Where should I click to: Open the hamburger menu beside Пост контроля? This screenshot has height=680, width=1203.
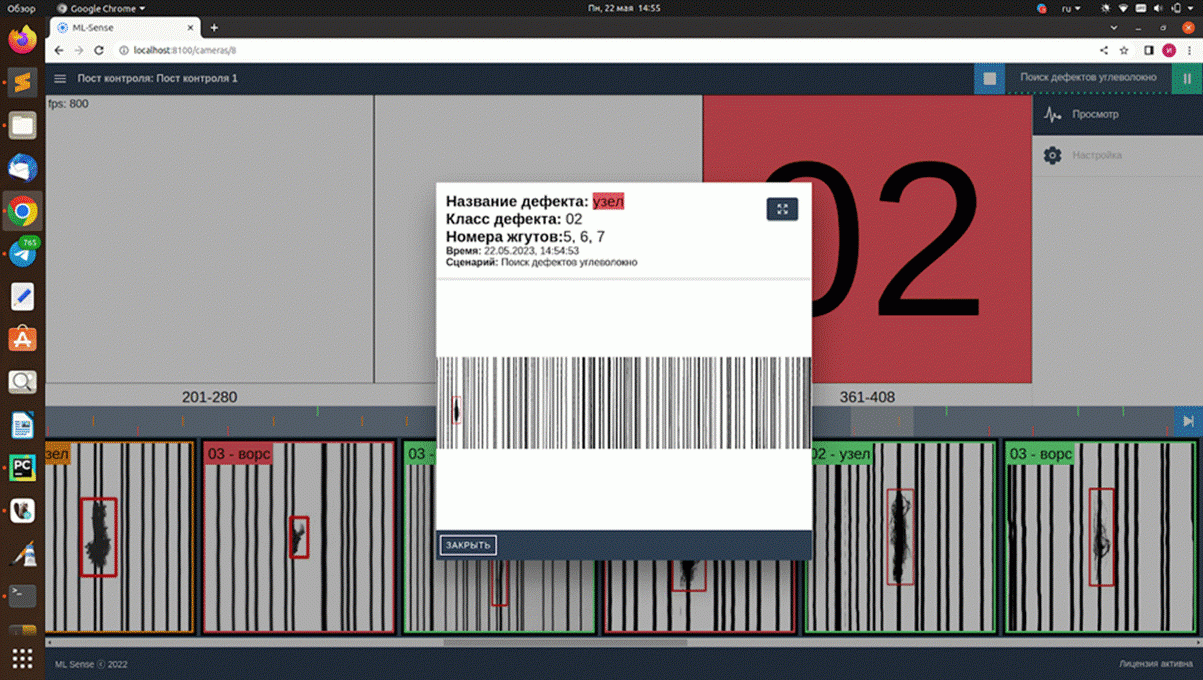pos(60,78)
